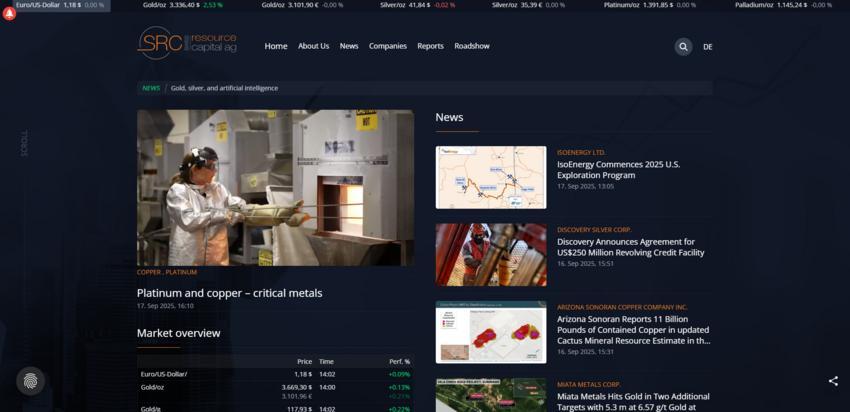Open ticker headline 'Gold, silver, and artificial intelligence'
The width and height of the screenshot is (850, 412).
224,88
